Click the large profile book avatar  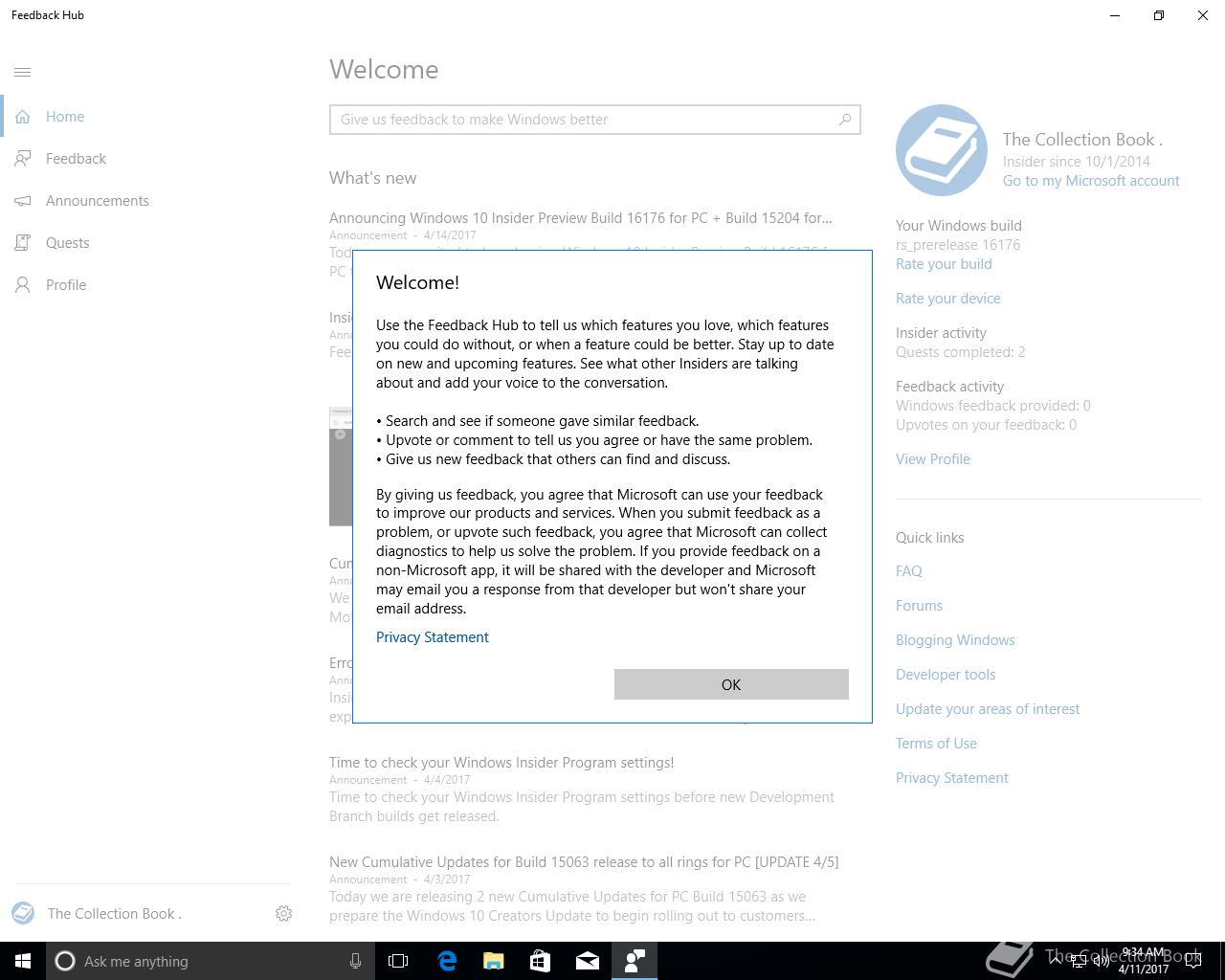tap(942, 150)
